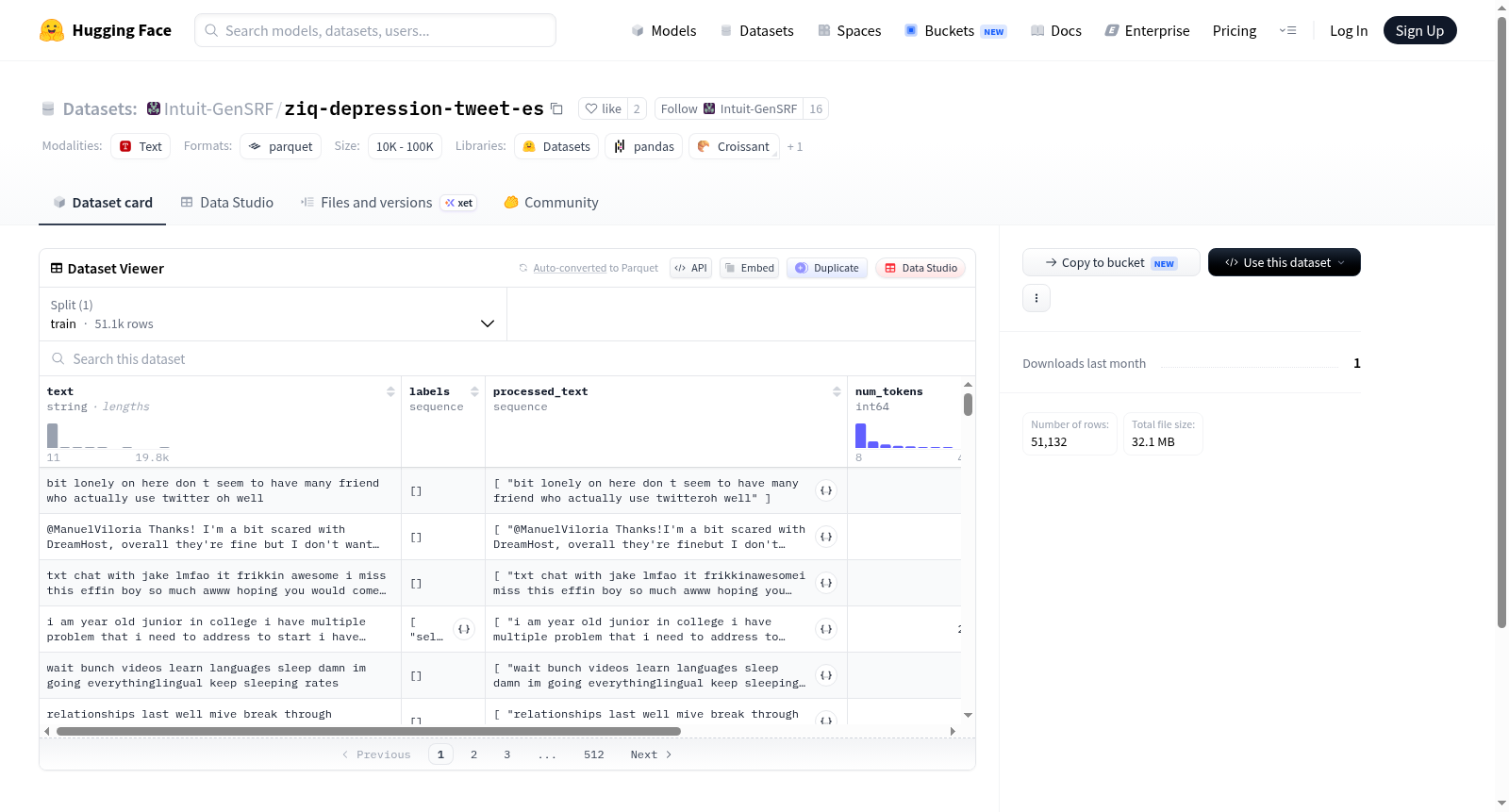The image size is (1509, 812).
Task: Copy dataset name with the copy icon
Action: coord(556,108)
